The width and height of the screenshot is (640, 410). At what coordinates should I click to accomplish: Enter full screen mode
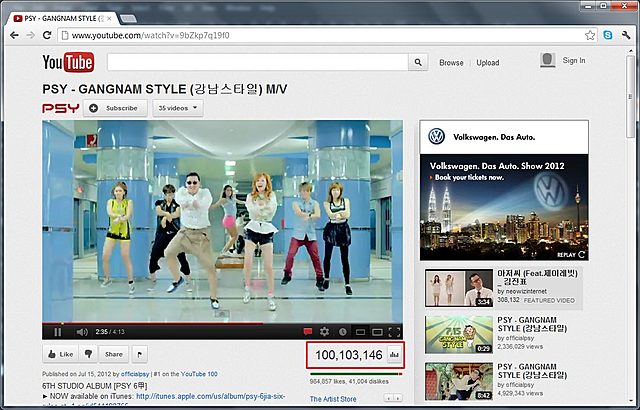pyautogui.click(x=394, y=332)
